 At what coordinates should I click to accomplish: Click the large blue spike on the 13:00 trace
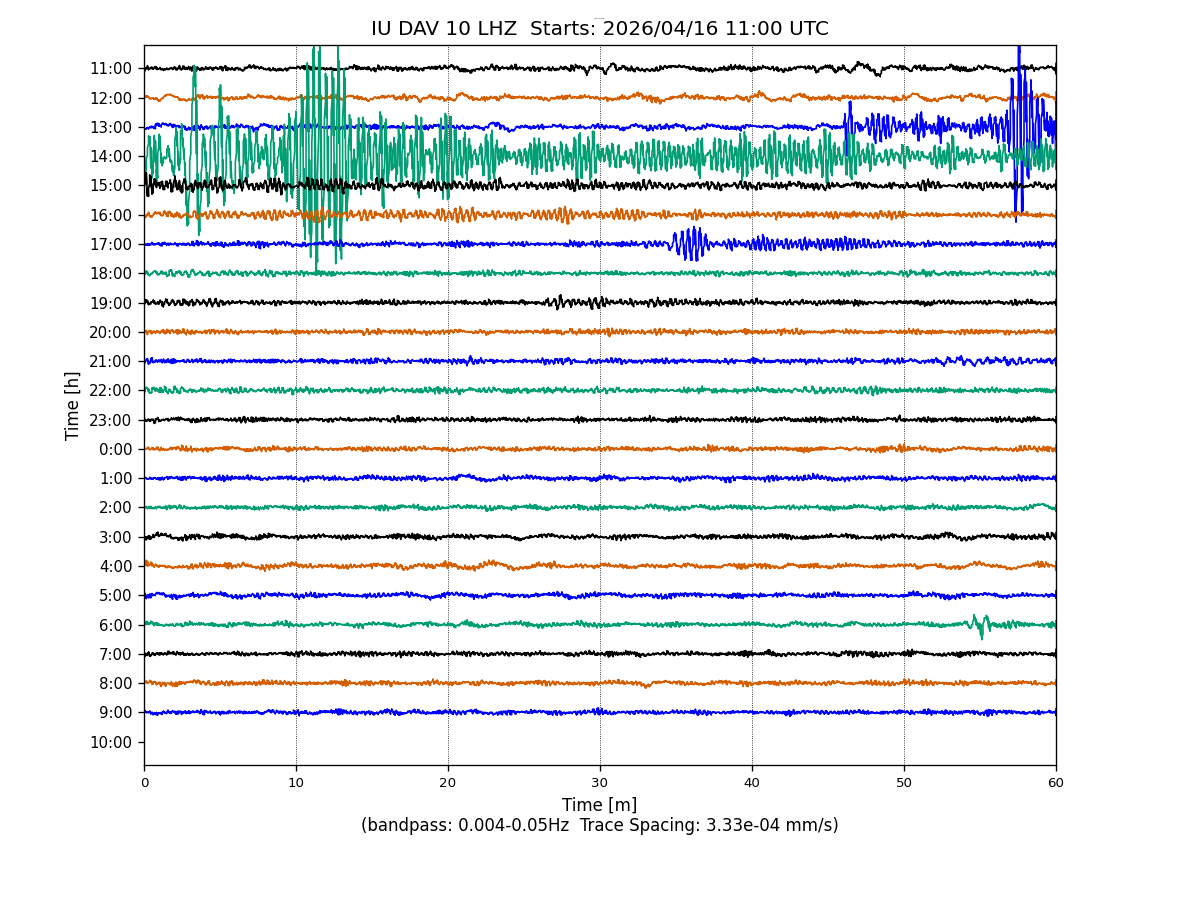coord(1018,125)
